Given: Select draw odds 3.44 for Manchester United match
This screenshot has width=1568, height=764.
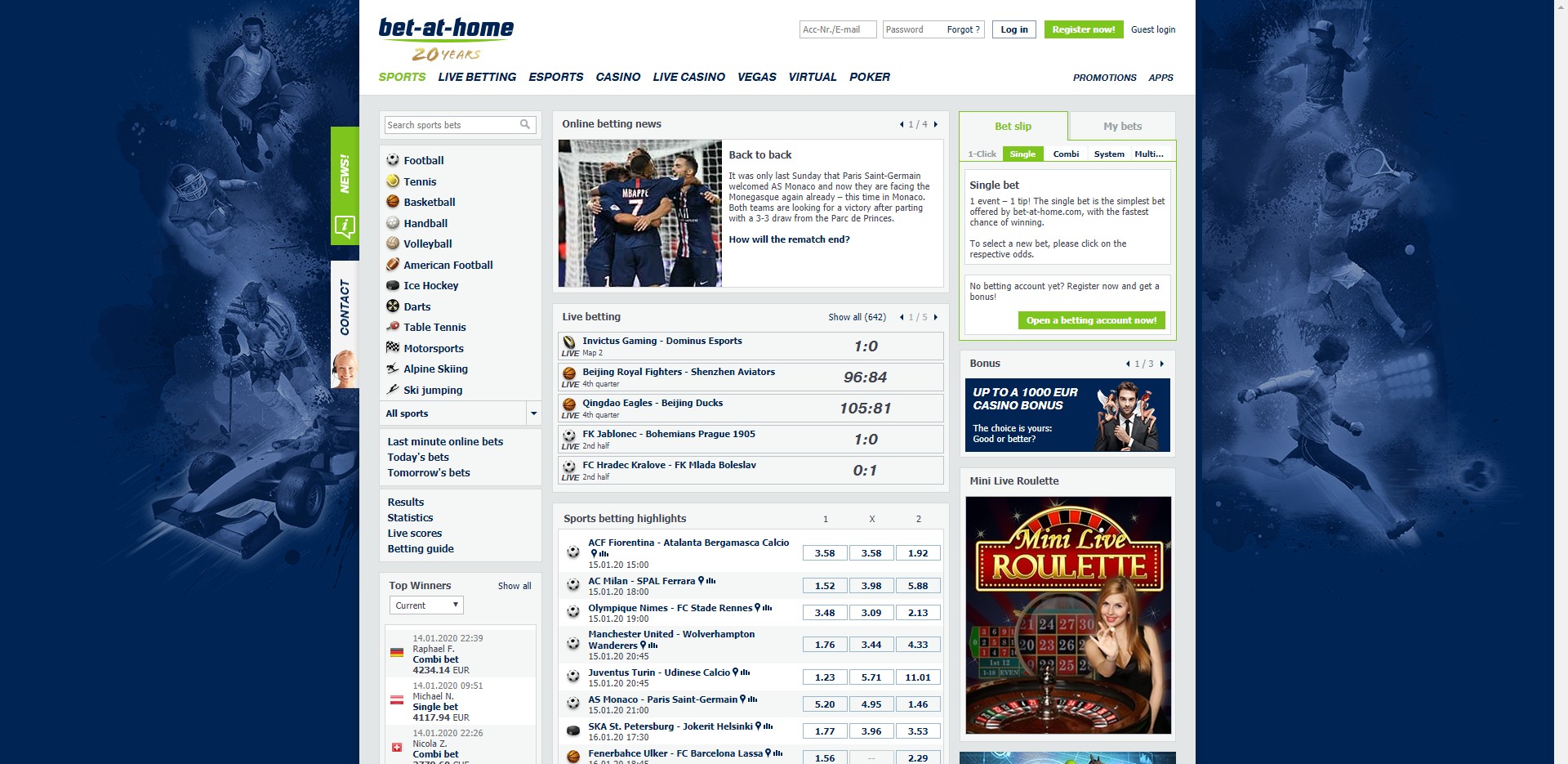Looking at the screenshot, I should 871,645.
